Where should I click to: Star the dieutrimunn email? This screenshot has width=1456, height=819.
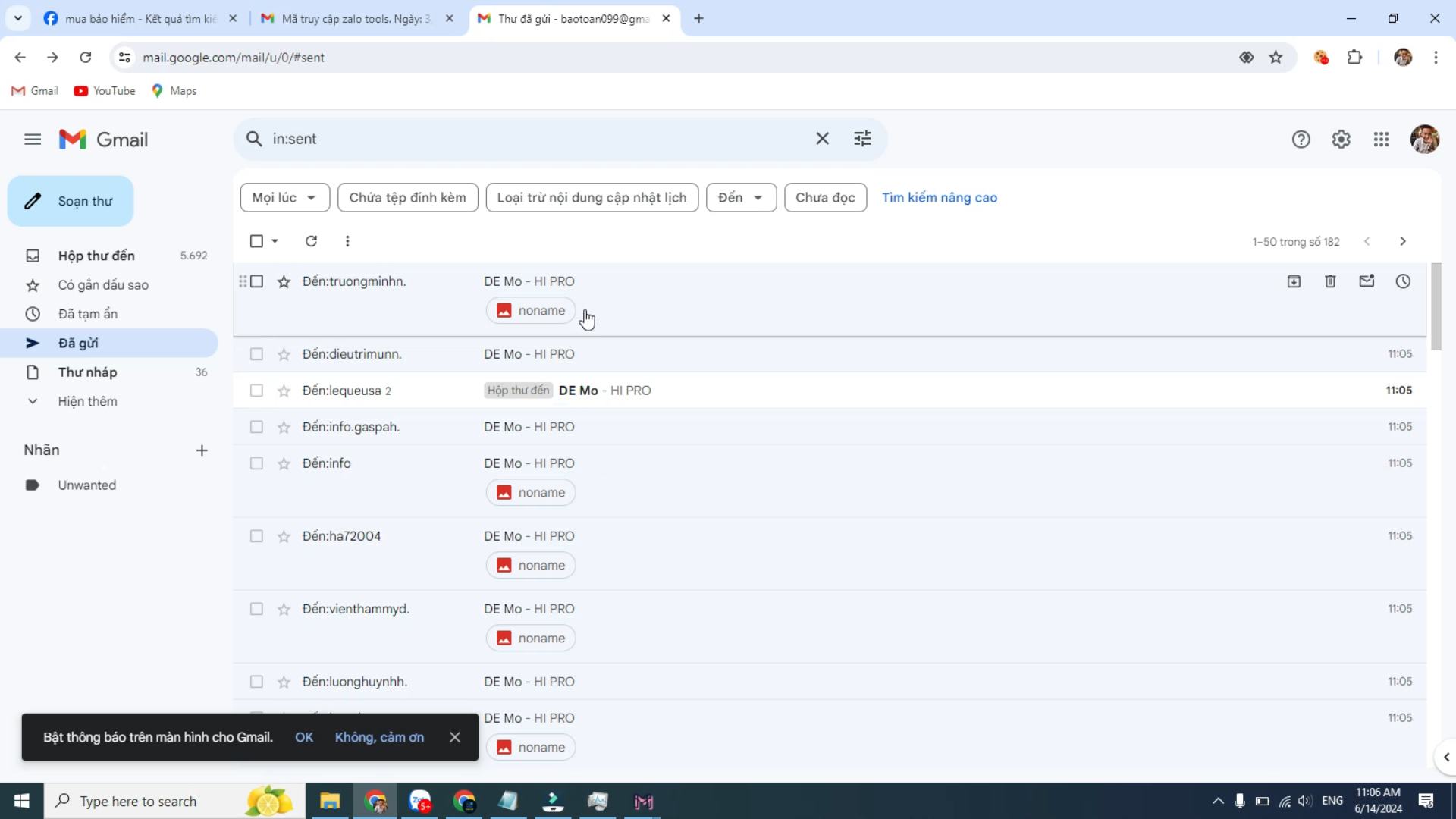tap(284, 354)
